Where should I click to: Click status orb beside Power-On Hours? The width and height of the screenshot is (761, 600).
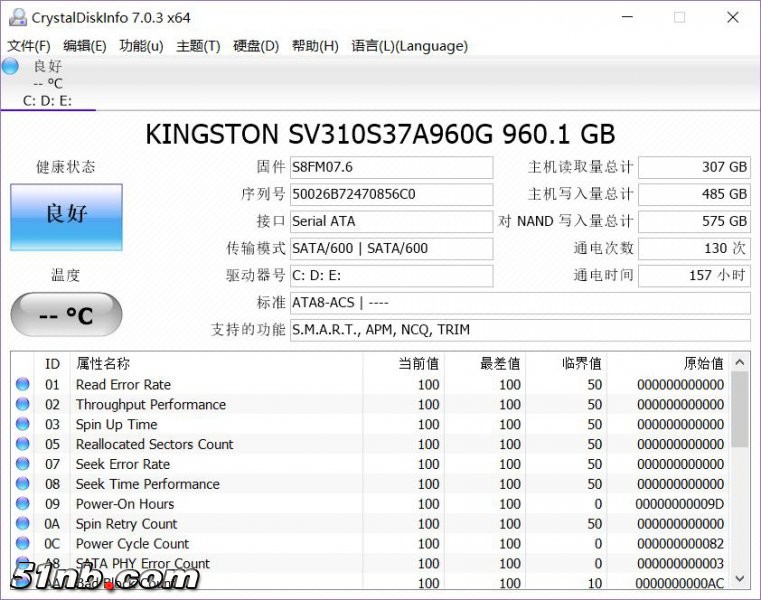coord(23,505)
